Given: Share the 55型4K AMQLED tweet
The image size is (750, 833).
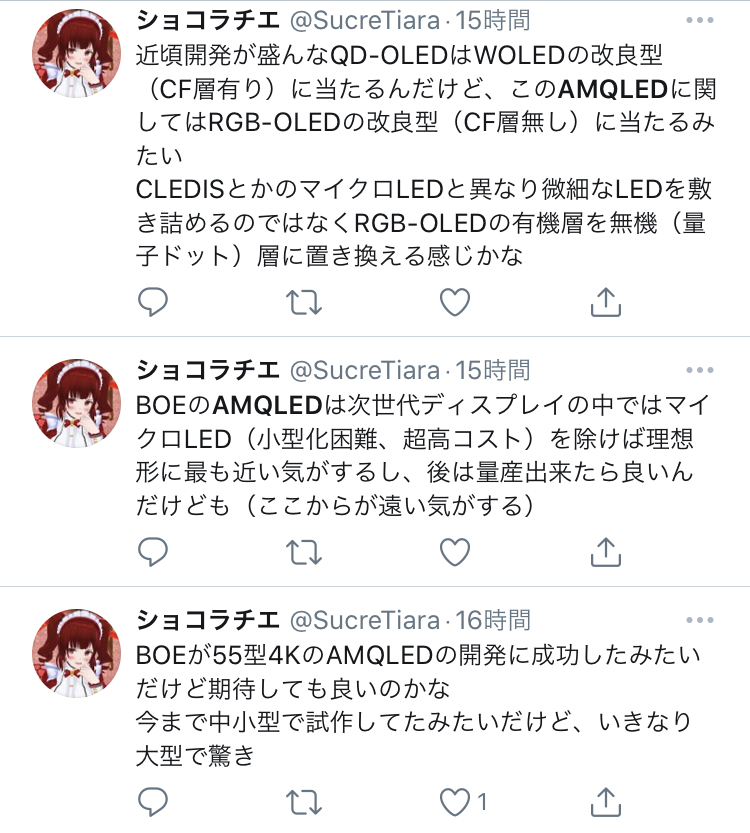Looking at the screenshot, I should click(x=606, y=802).
